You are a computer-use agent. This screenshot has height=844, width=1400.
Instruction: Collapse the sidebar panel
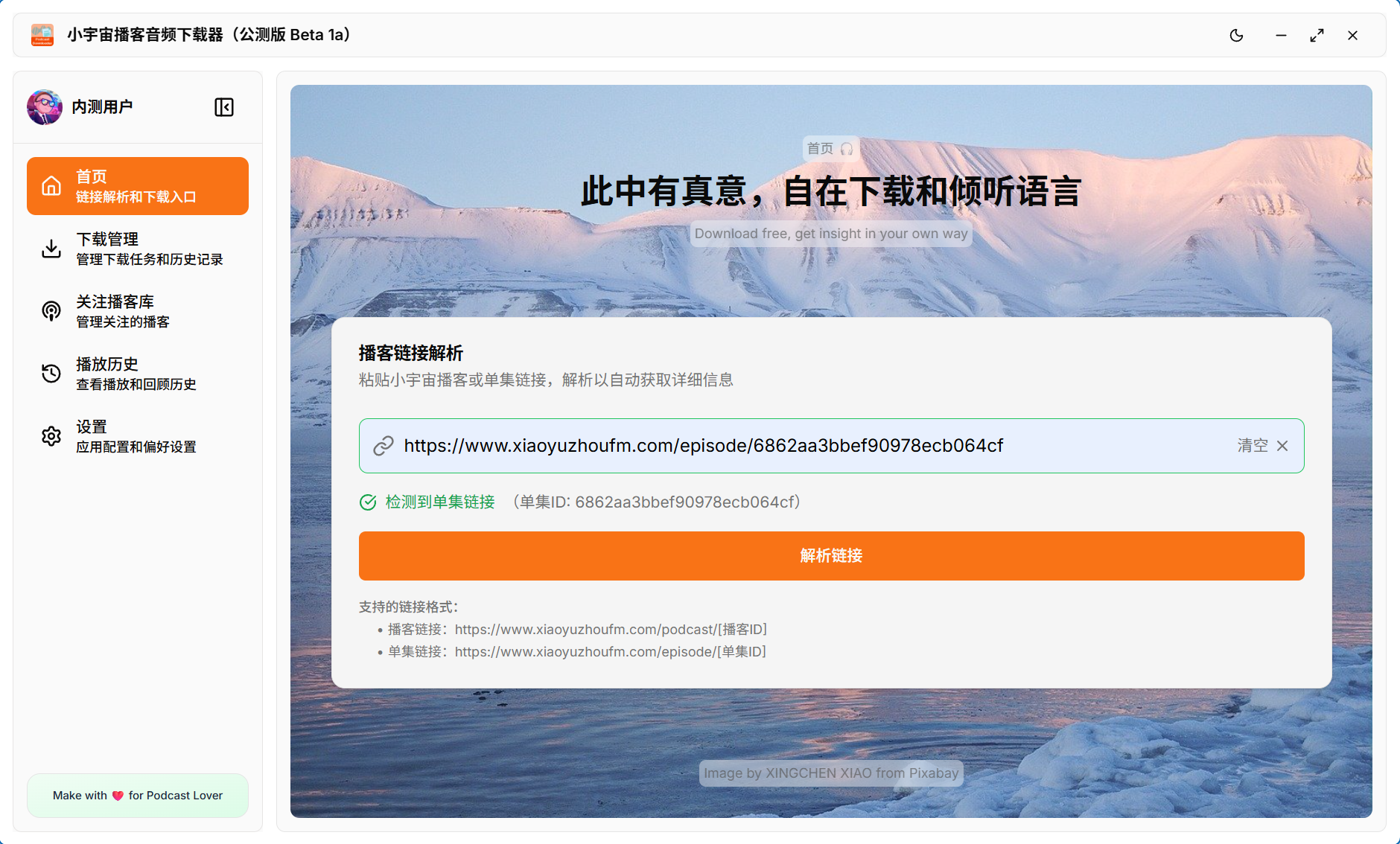click(x=224, y=107)
